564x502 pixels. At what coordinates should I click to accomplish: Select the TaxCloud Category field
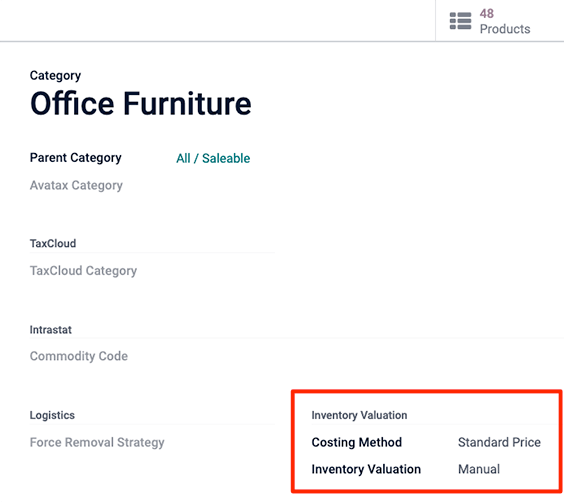[83, 270]
